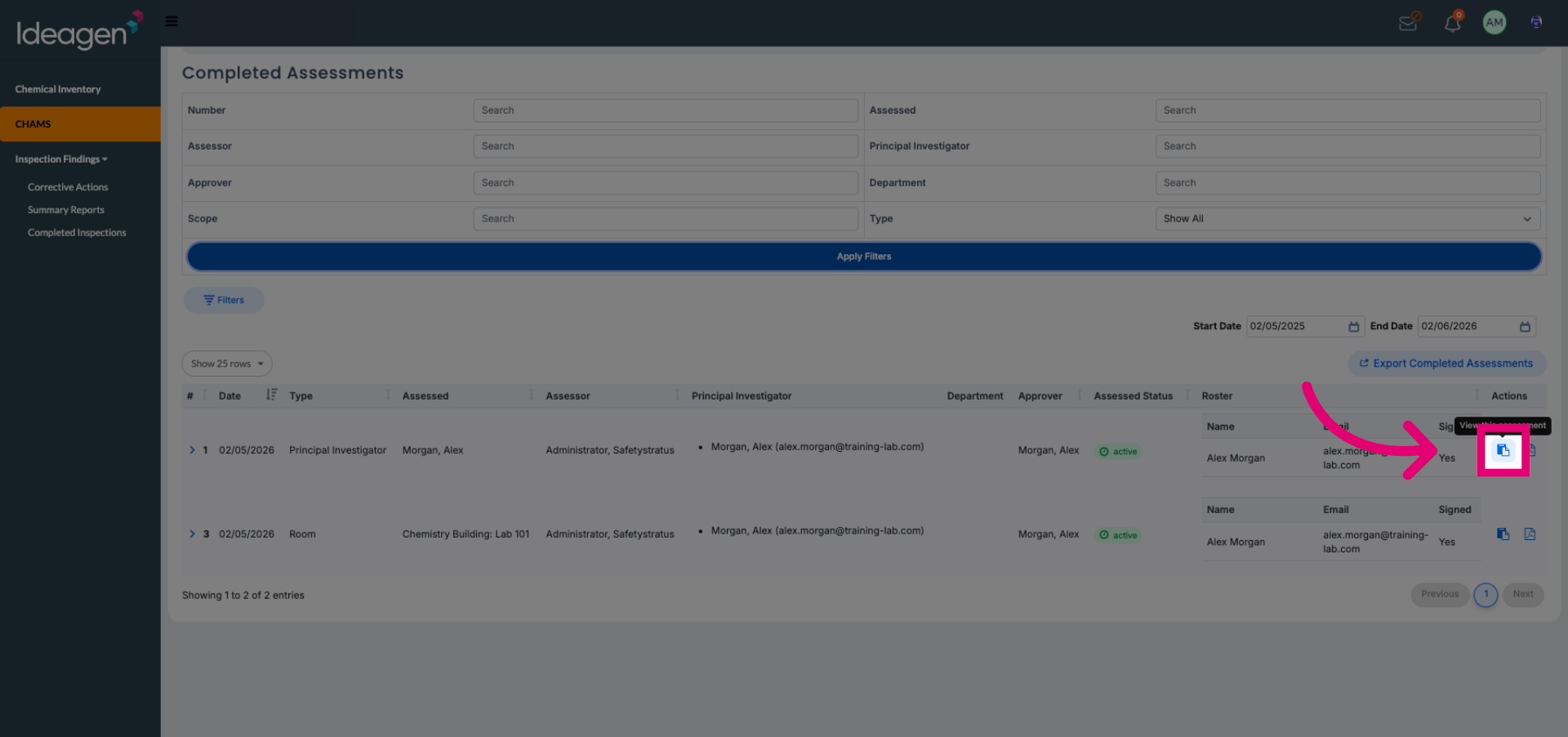Click the active status badge in row 1
The image size is (1568, 737).
[1118, 452]
